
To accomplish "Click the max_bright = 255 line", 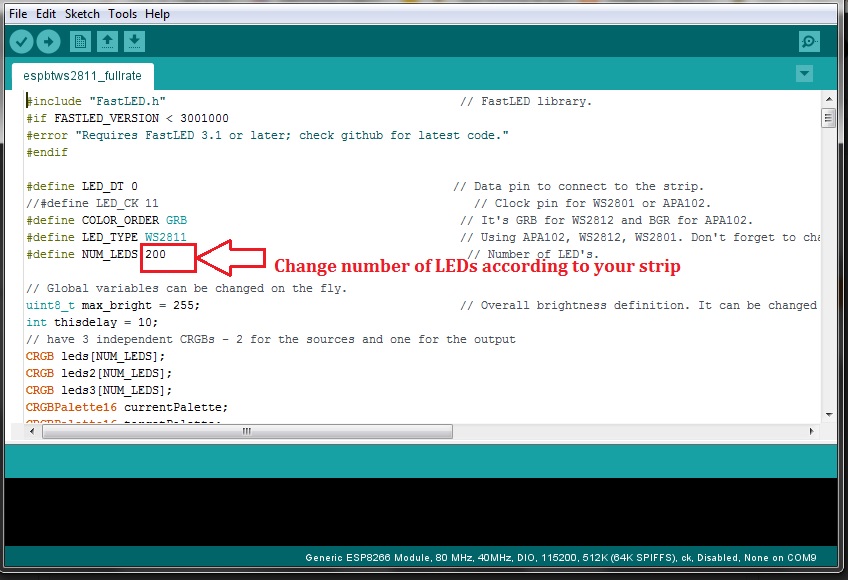I will click(113, 306).
